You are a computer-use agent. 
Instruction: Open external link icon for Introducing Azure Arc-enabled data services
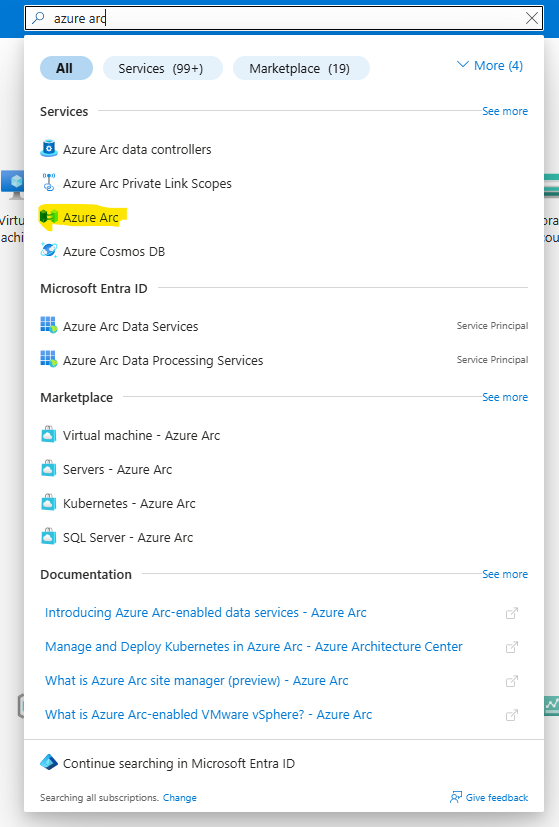[x=512, y=613]
